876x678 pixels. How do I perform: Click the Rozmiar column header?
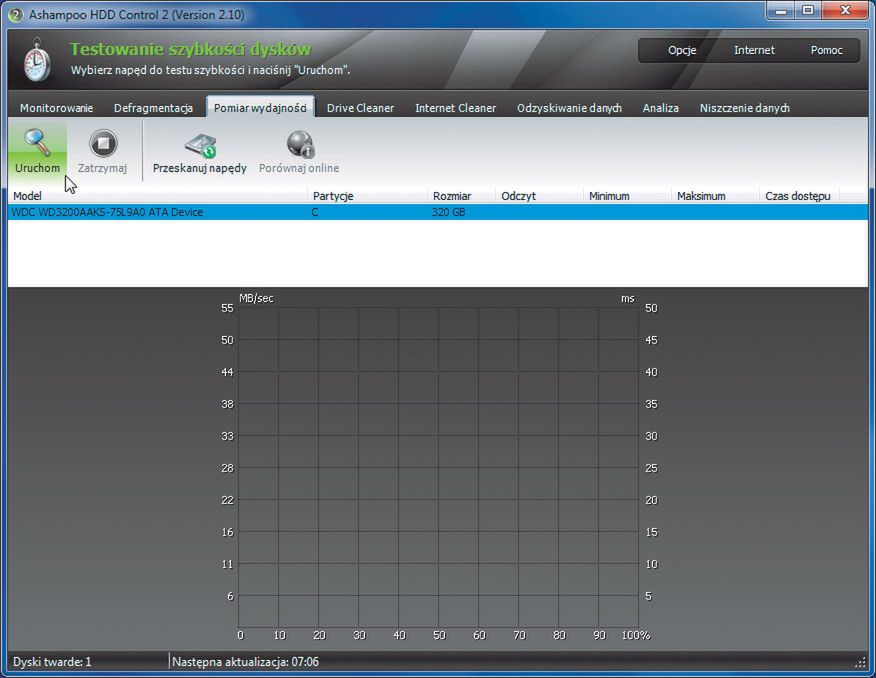point(461,196)
